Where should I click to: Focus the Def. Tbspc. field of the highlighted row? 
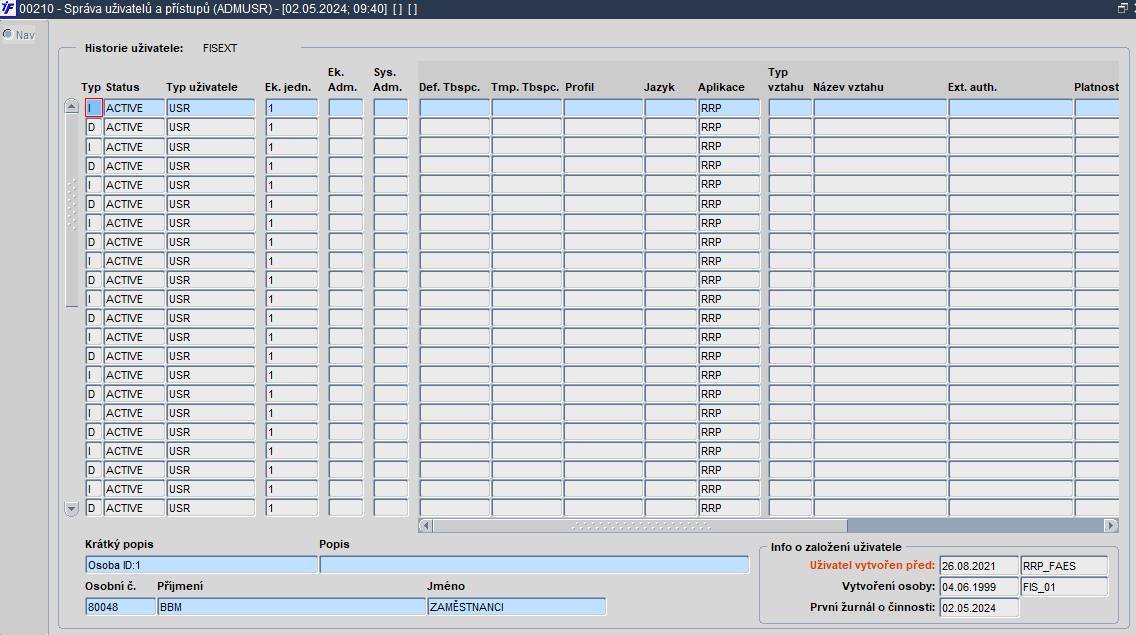point(454,108)
